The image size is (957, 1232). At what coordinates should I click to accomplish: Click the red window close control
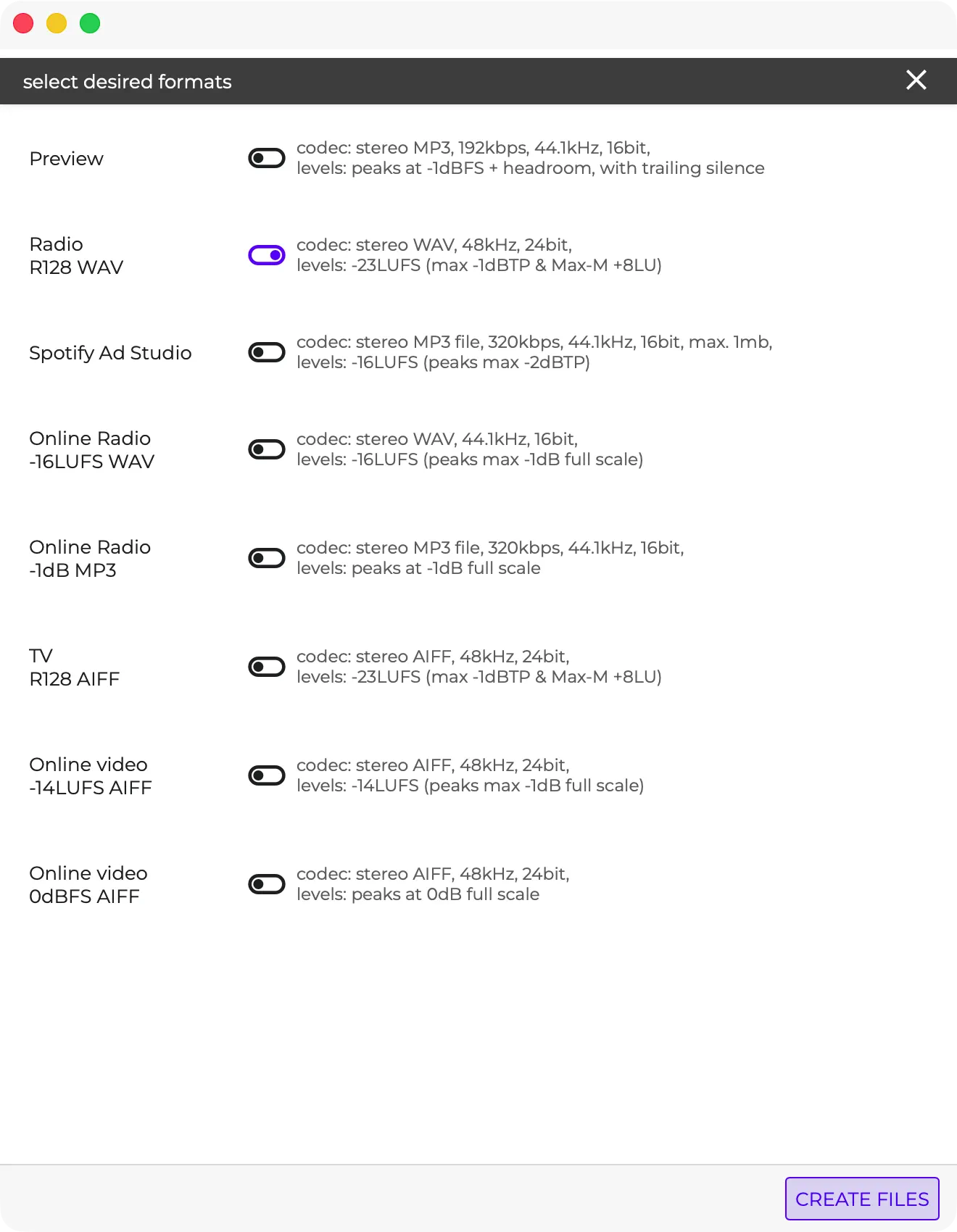tap(24, 23)
